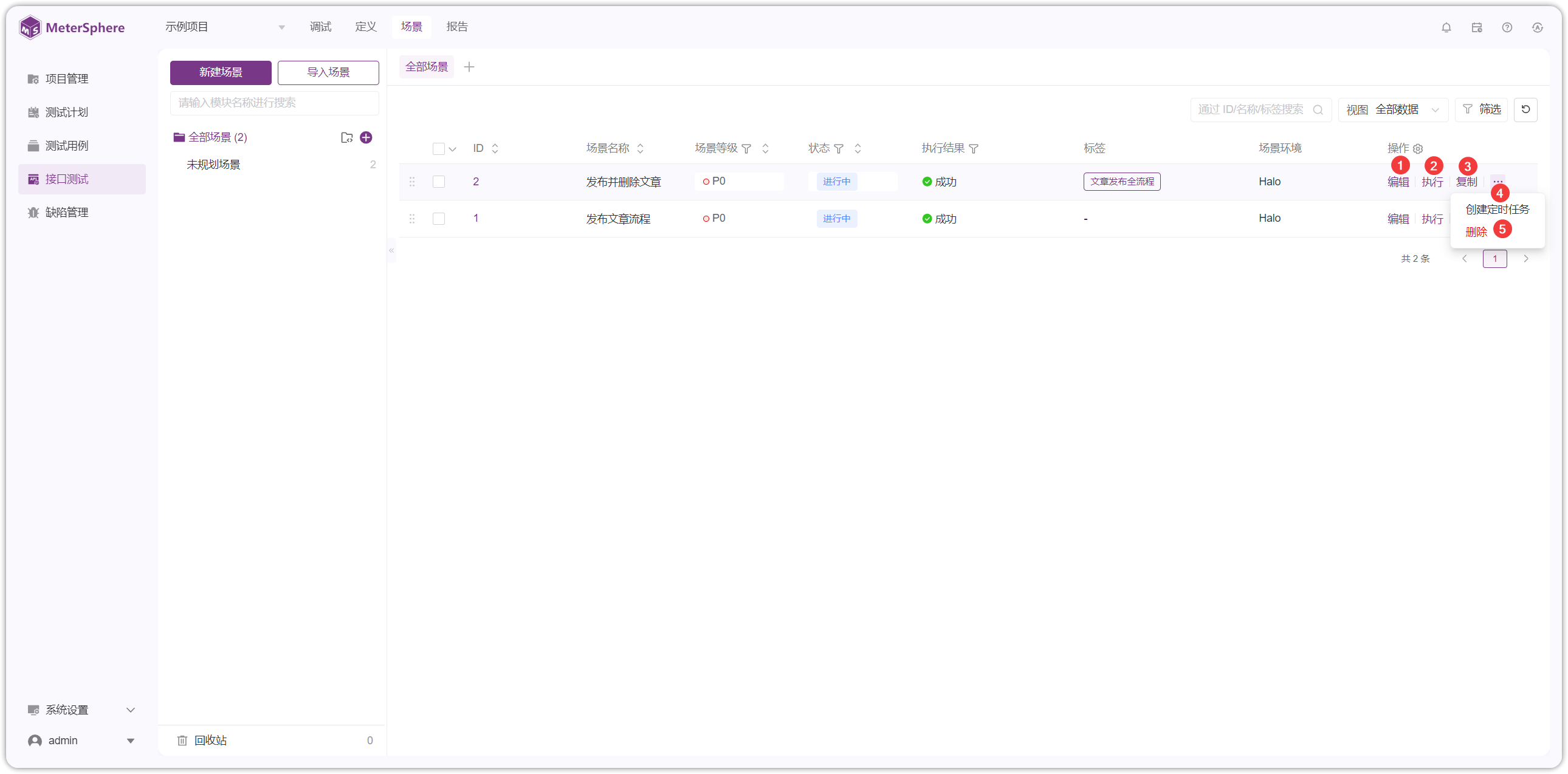Open the 视图 全部数据 view dropdown
The image size is (1568, 774).
tap(1393, 109)
